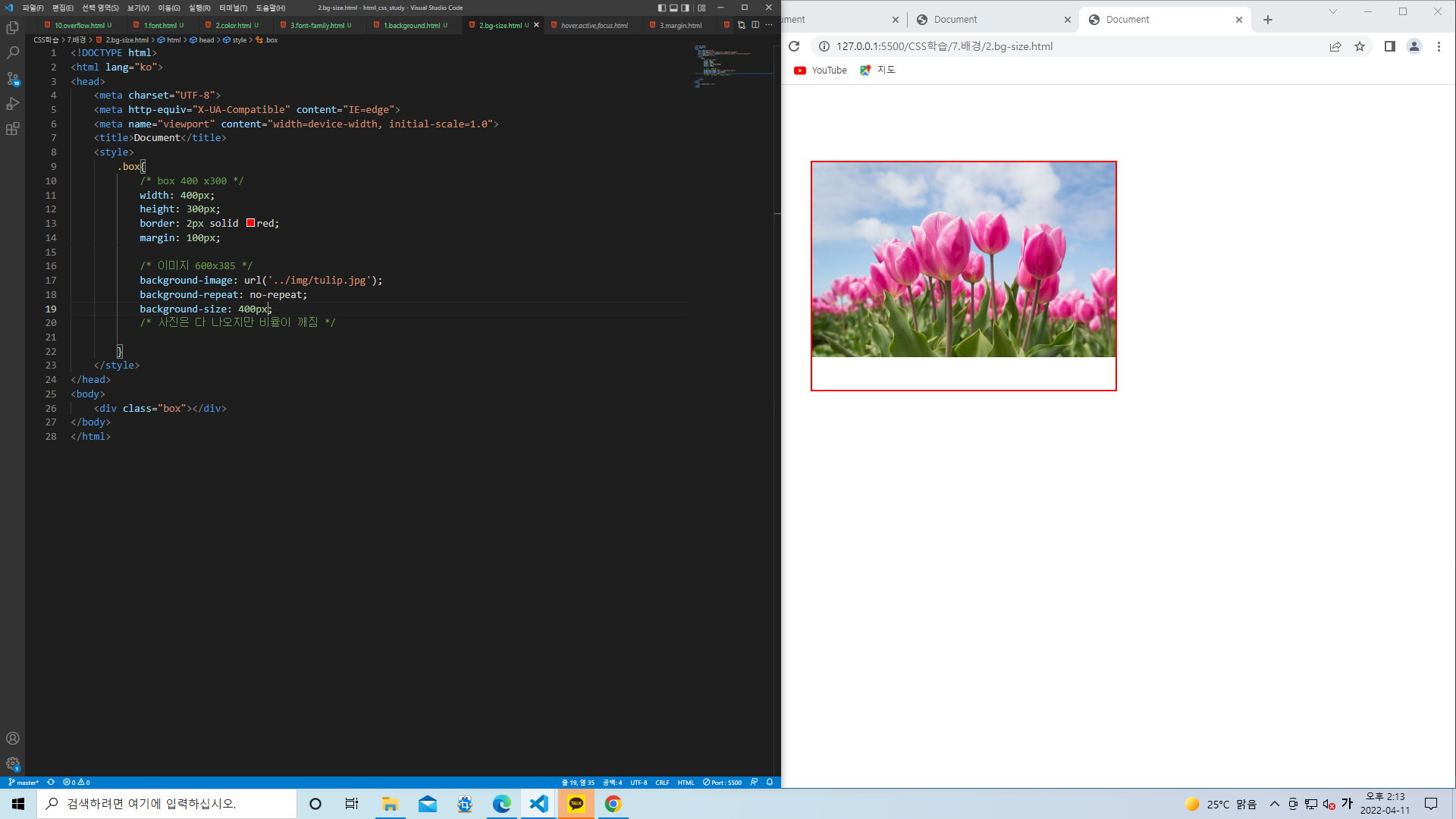Change the CRLF end of line sequence
Image resolution: width=1456 pixels, height=819 pixels.
pyautogui.click(x=662, y=783)
